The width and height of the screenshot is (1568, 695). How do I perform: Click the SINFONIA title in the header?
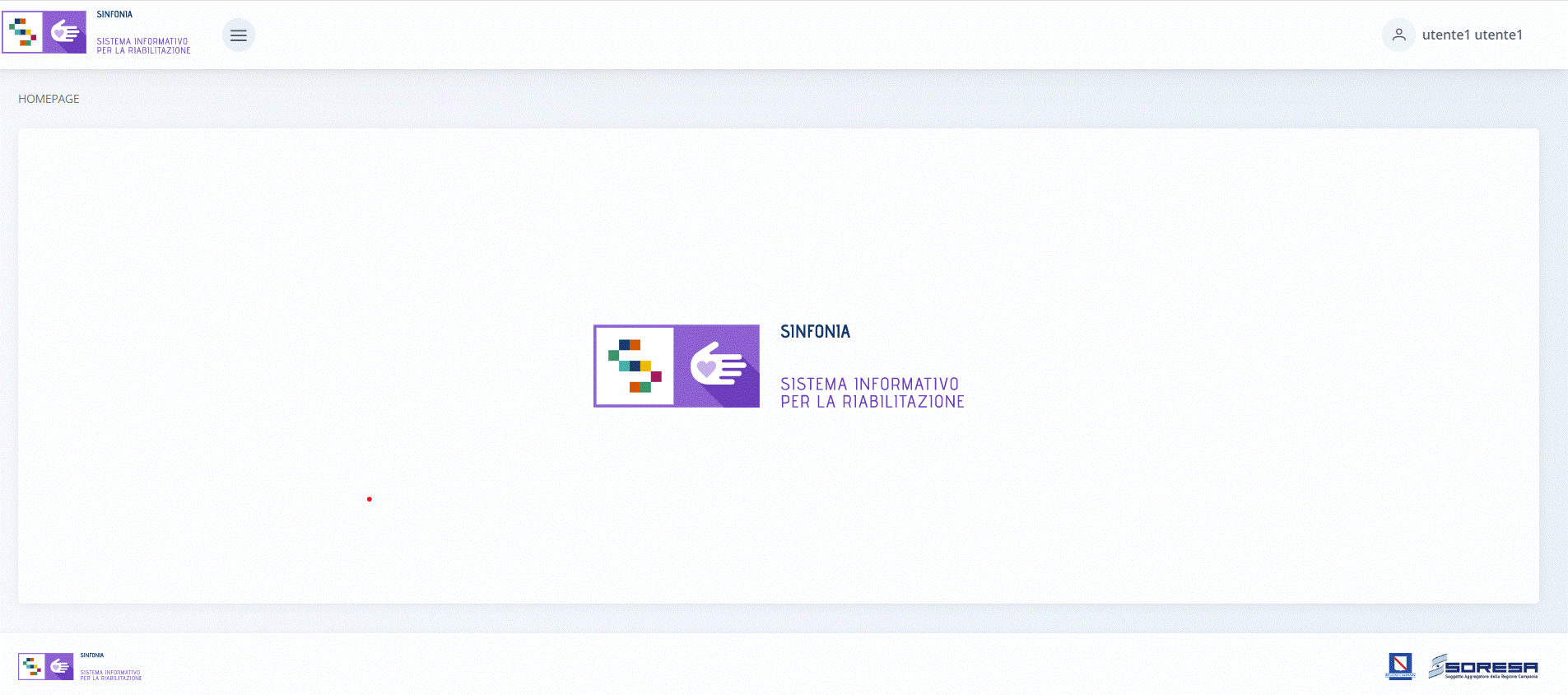(114, 15)
